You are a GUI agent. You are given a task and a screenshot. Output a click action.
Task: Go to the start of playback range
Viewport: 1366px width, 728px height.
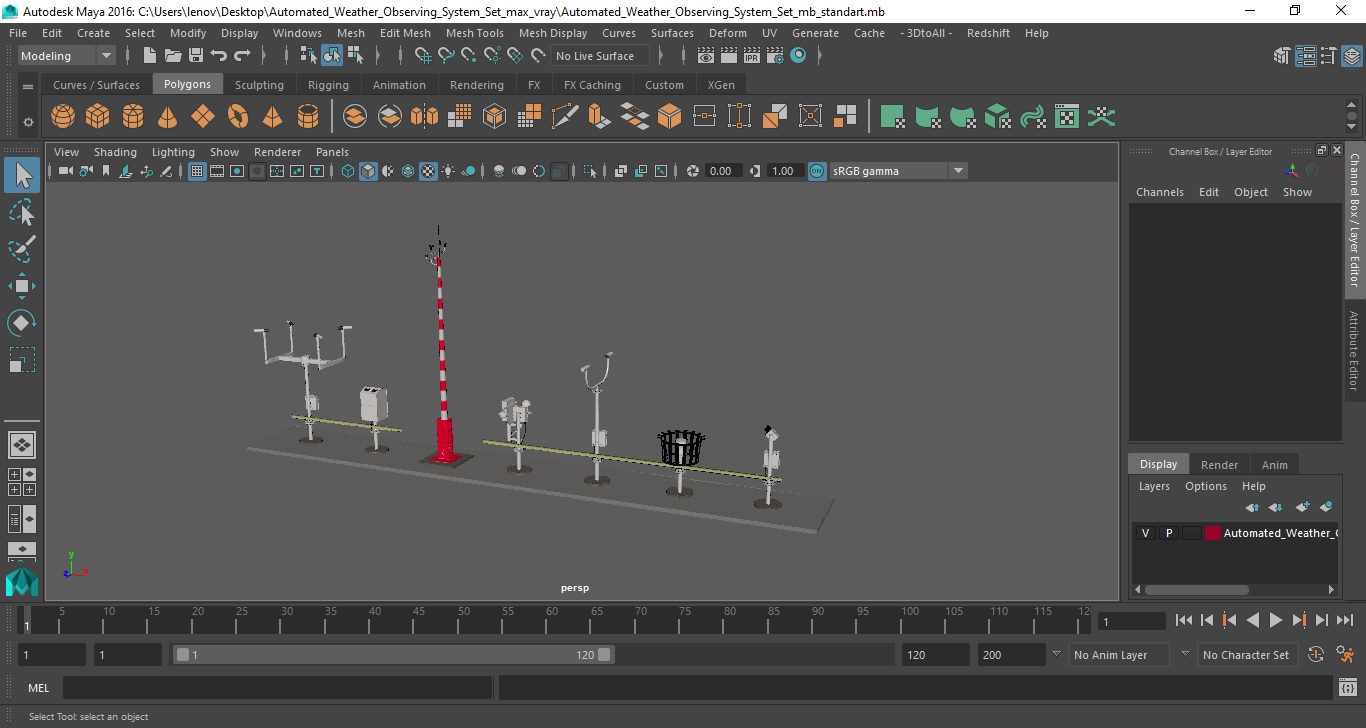point(1184,620)
